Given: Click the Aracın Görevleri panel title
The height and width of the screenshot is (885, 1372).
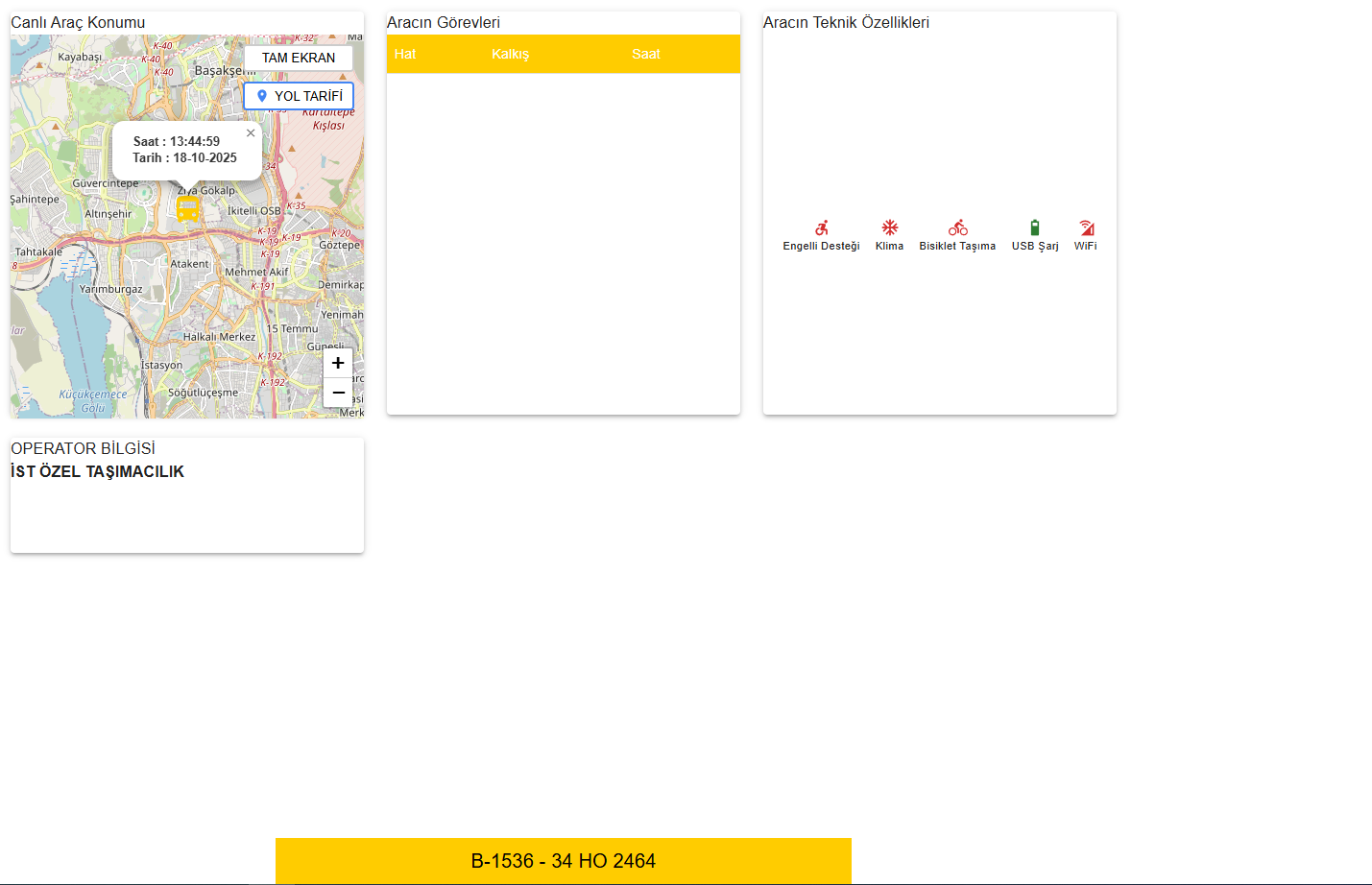Looking at the screenshot, I should tap(444, 22).
